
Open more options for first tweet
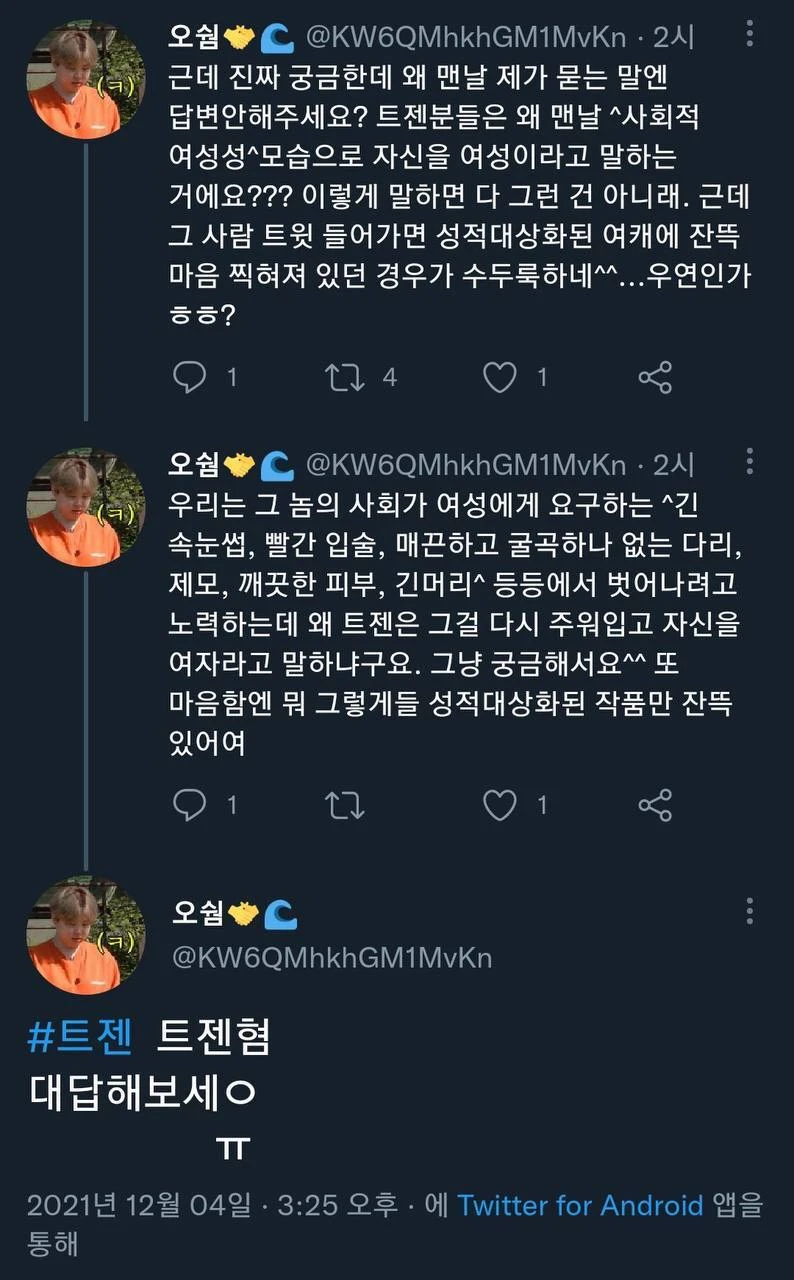pyautogui.click(x=750, y=36)
